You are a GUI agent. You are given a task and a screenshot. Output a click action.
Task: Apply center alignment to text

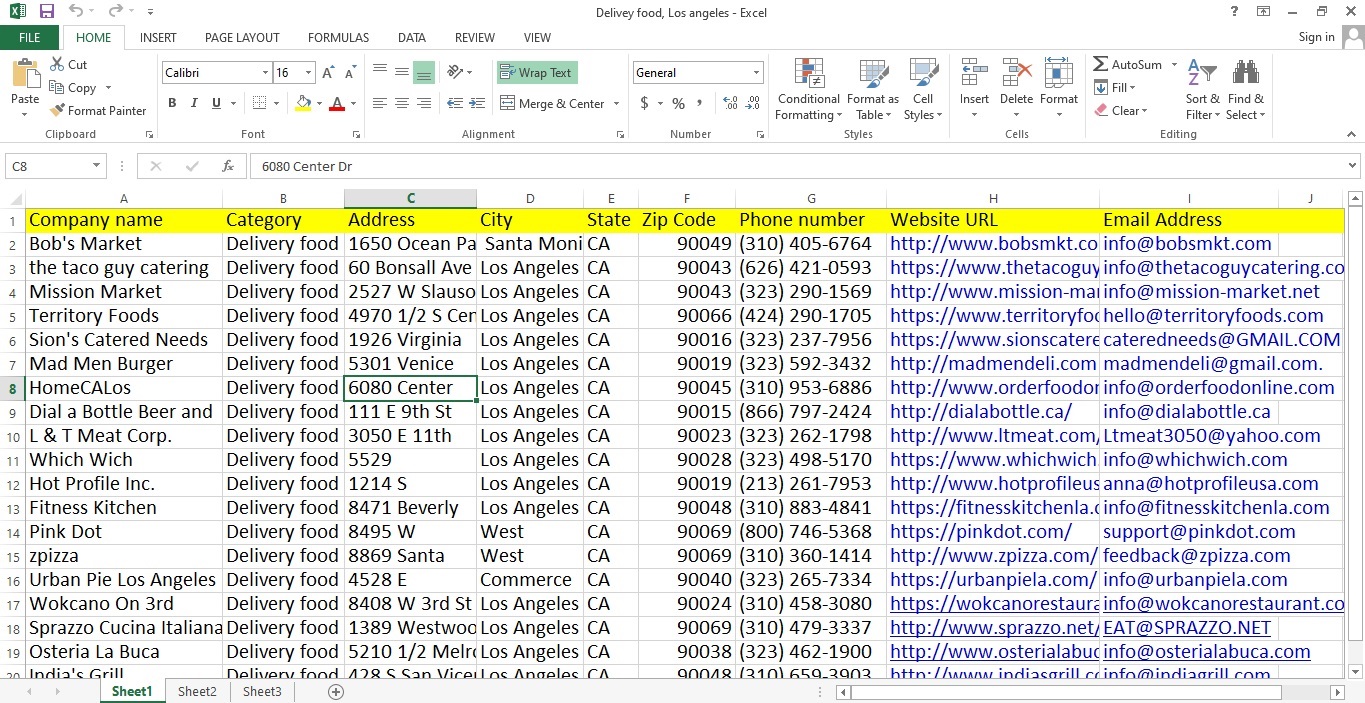tap(401, 103)
